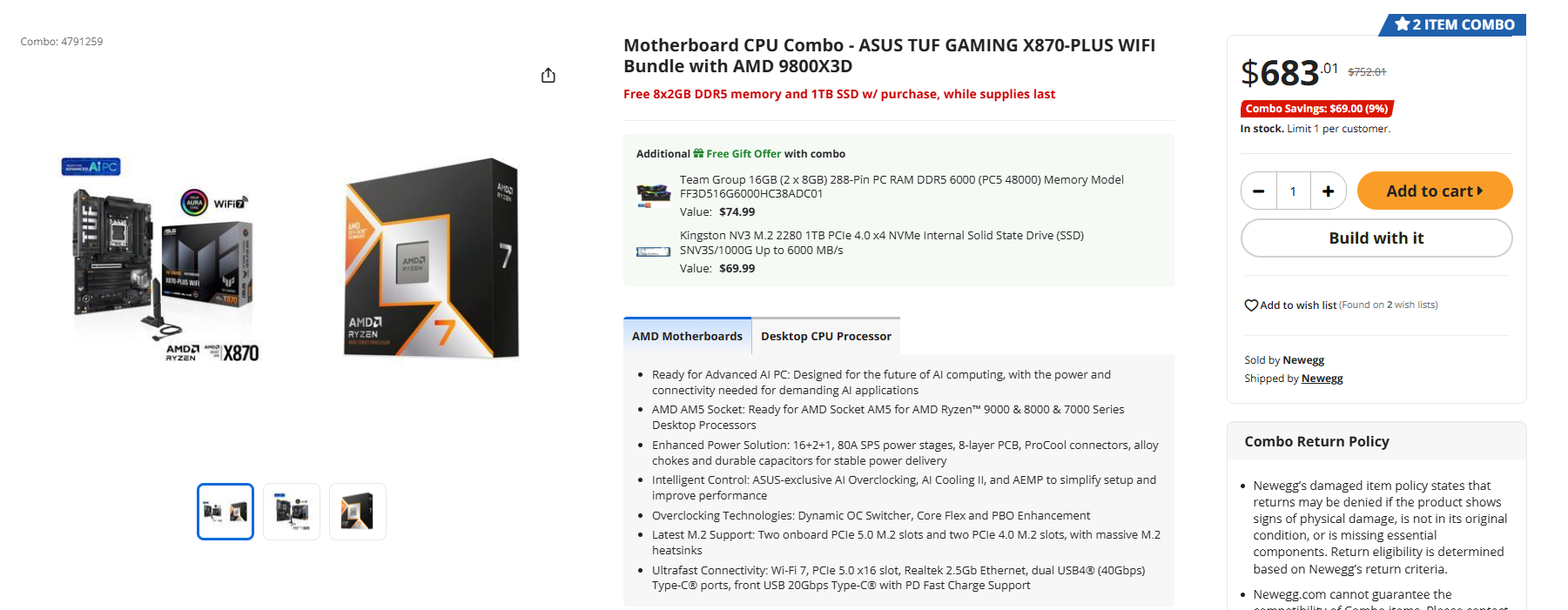This screenshot has height=610, width=1568.
Task: Click the quantity input field
Action: pyautogui.click(x=1293, y=191)
